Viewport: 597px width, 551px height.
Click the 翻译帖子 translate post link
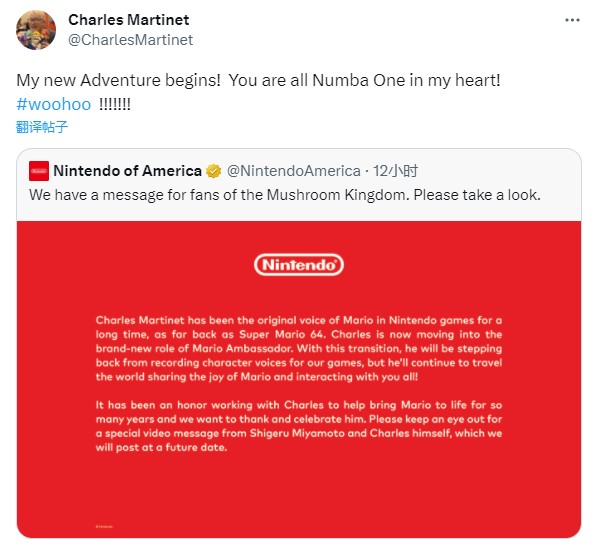pyautogui.click(x=42, y=126)
